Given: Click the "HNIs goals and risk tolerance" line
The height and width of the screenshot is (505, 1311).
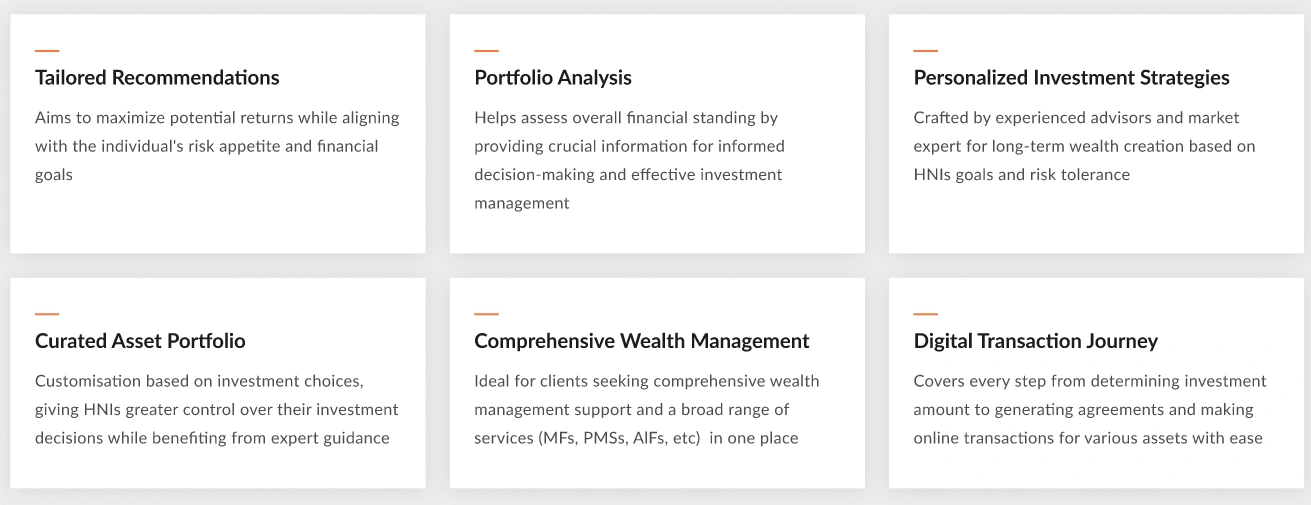Looking at the screenshot, I should coord(1021,174).
